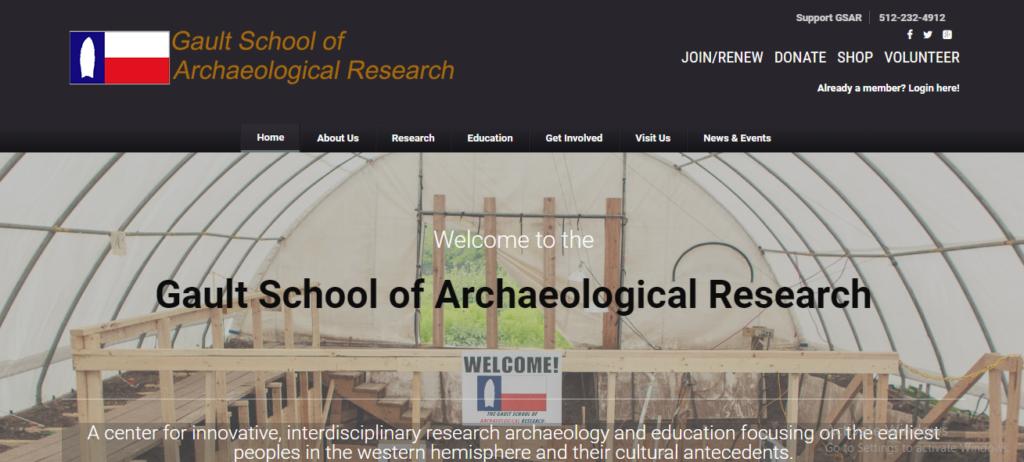Screen dimensions: 1024x462
Task: Follow the VOLUNTEER link
Action: [x=921, y=58]
